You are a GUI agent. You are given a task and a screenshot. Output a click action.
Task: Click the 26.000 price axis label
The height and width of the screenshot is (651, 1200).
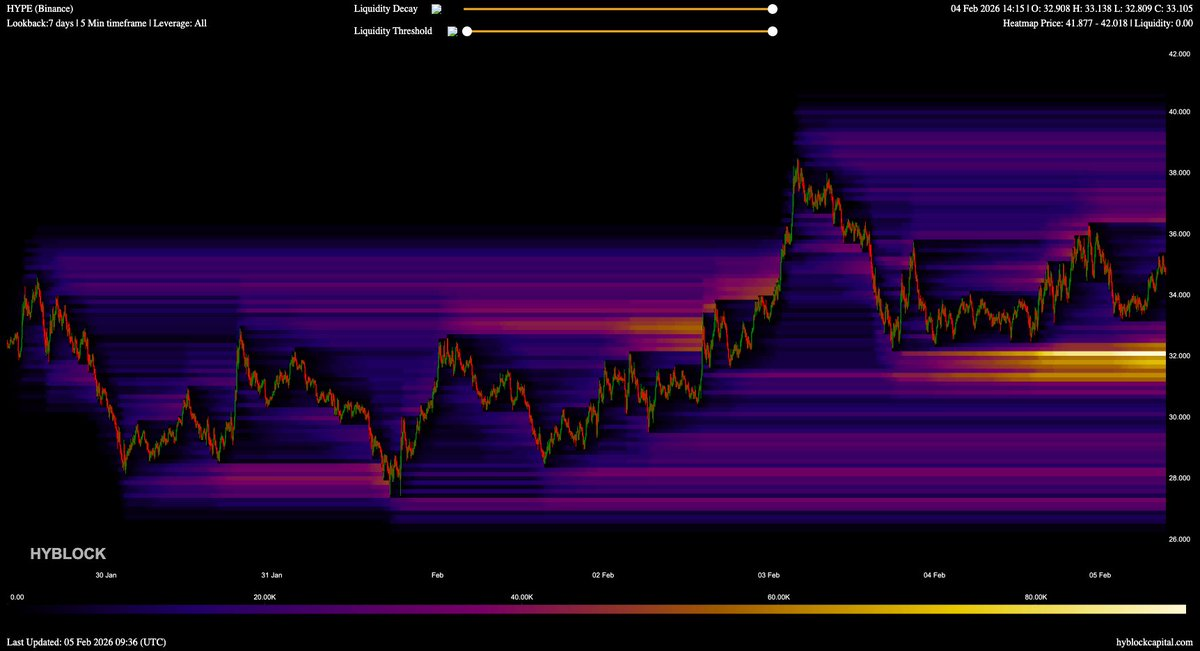1179,539
